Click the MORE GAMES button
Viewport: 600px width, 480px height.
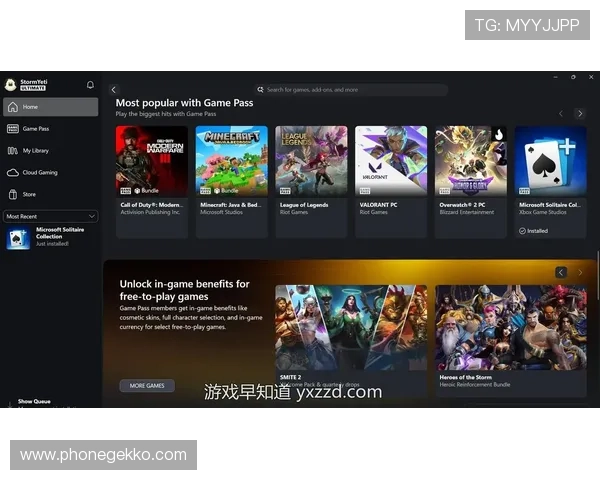point(147,385)
